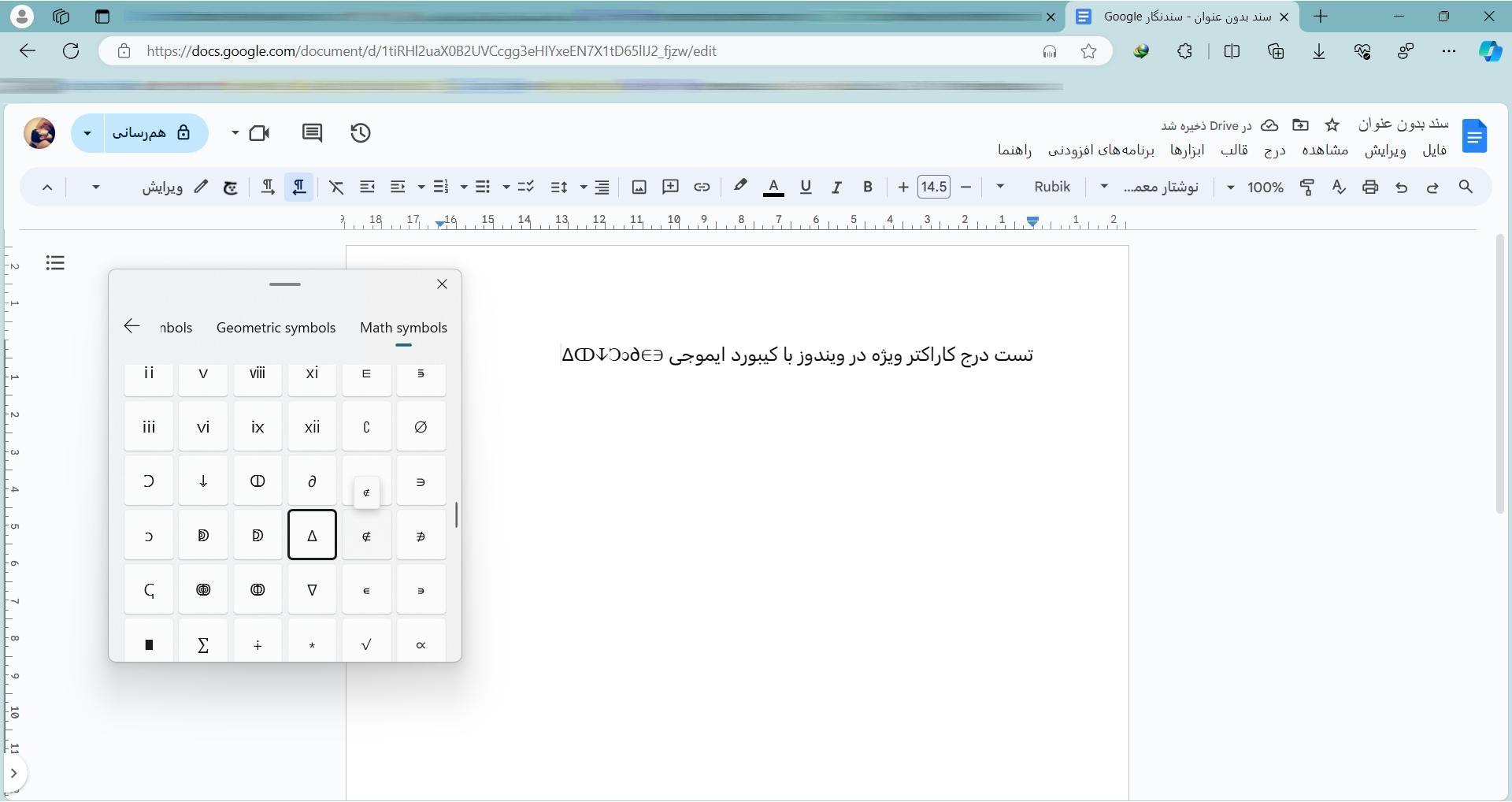The width and height of the screenshot is (1512, 802).
Task: Insert a link using the link icon
Action: [x=702, y=188]
